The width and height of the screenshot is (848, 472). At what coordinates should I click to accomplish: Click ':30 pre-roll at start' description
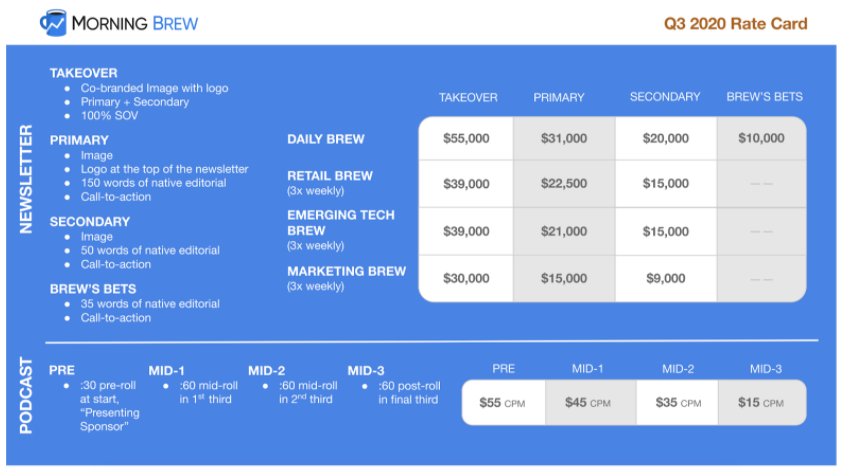tap(110, 406)
